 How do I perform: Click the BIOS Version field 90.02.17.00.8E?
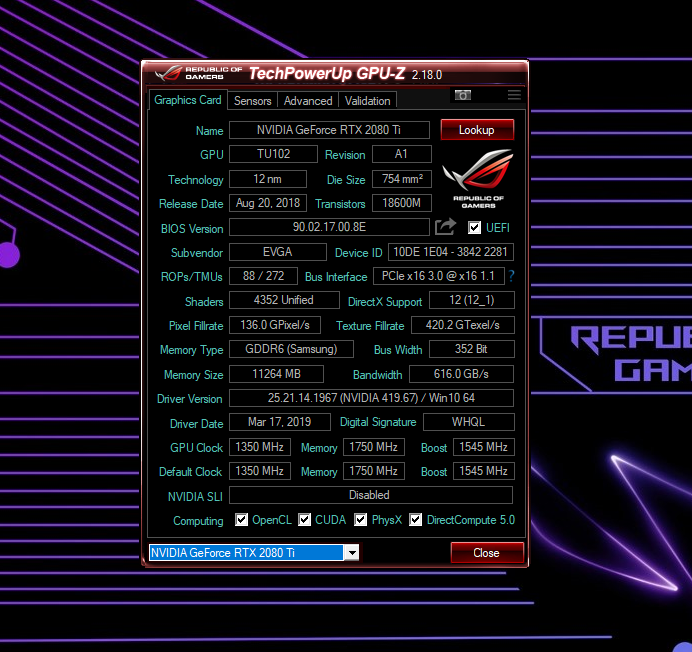[329, 227]
